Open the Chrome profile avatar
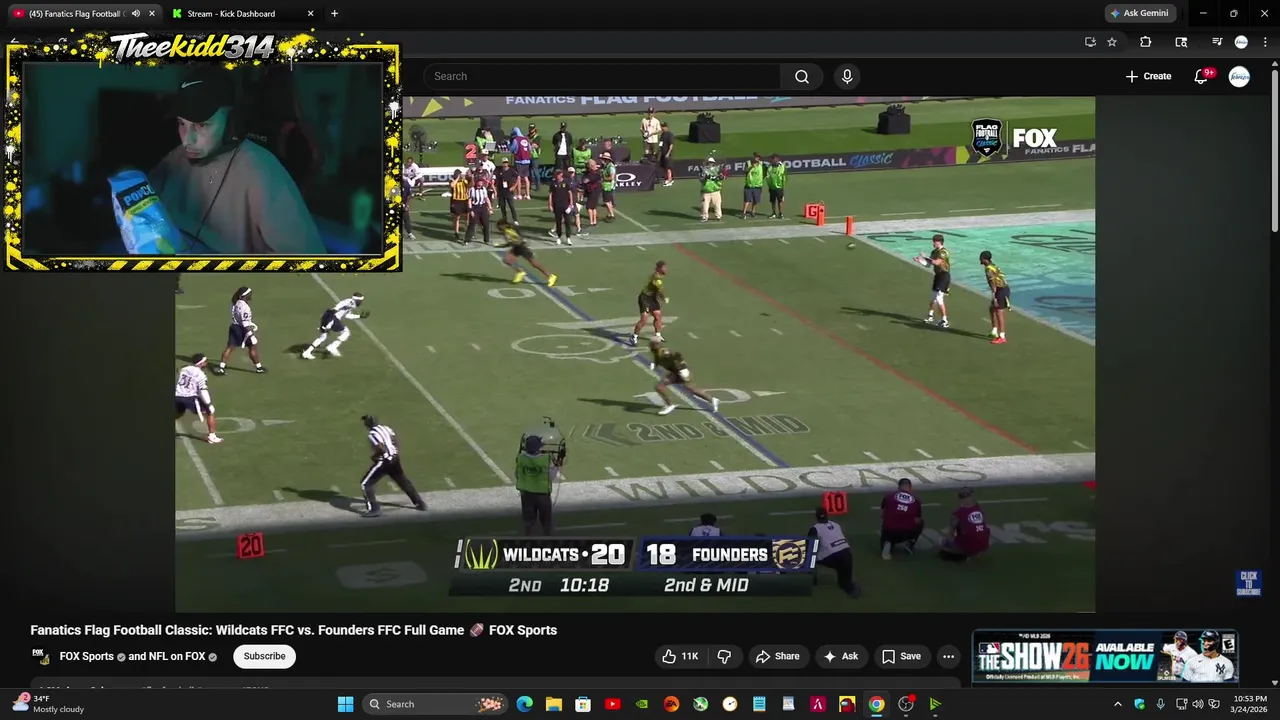 1241,42
